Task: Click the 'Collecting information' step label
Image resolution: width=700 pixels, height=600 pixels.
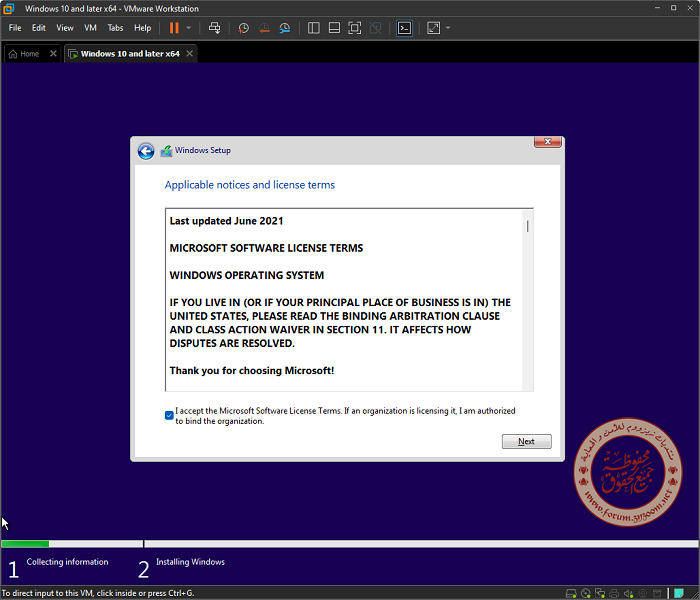Action: point(67,562)
